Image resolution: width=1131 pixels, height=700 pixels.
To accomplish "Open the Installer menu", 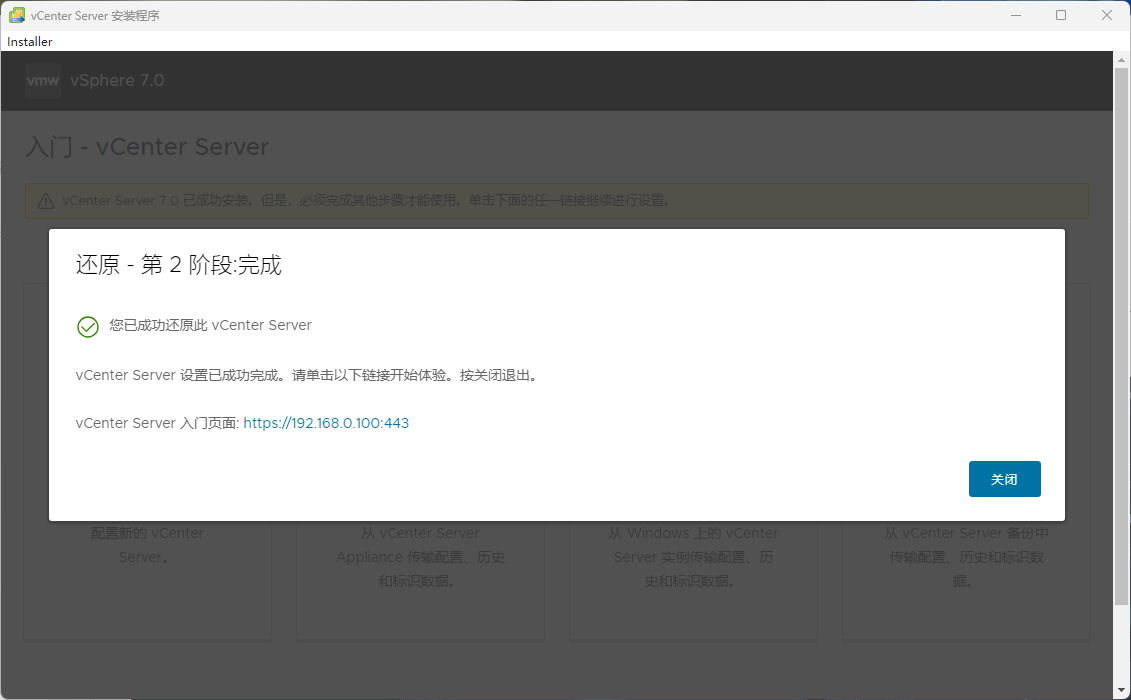I will tap(30, 42).
